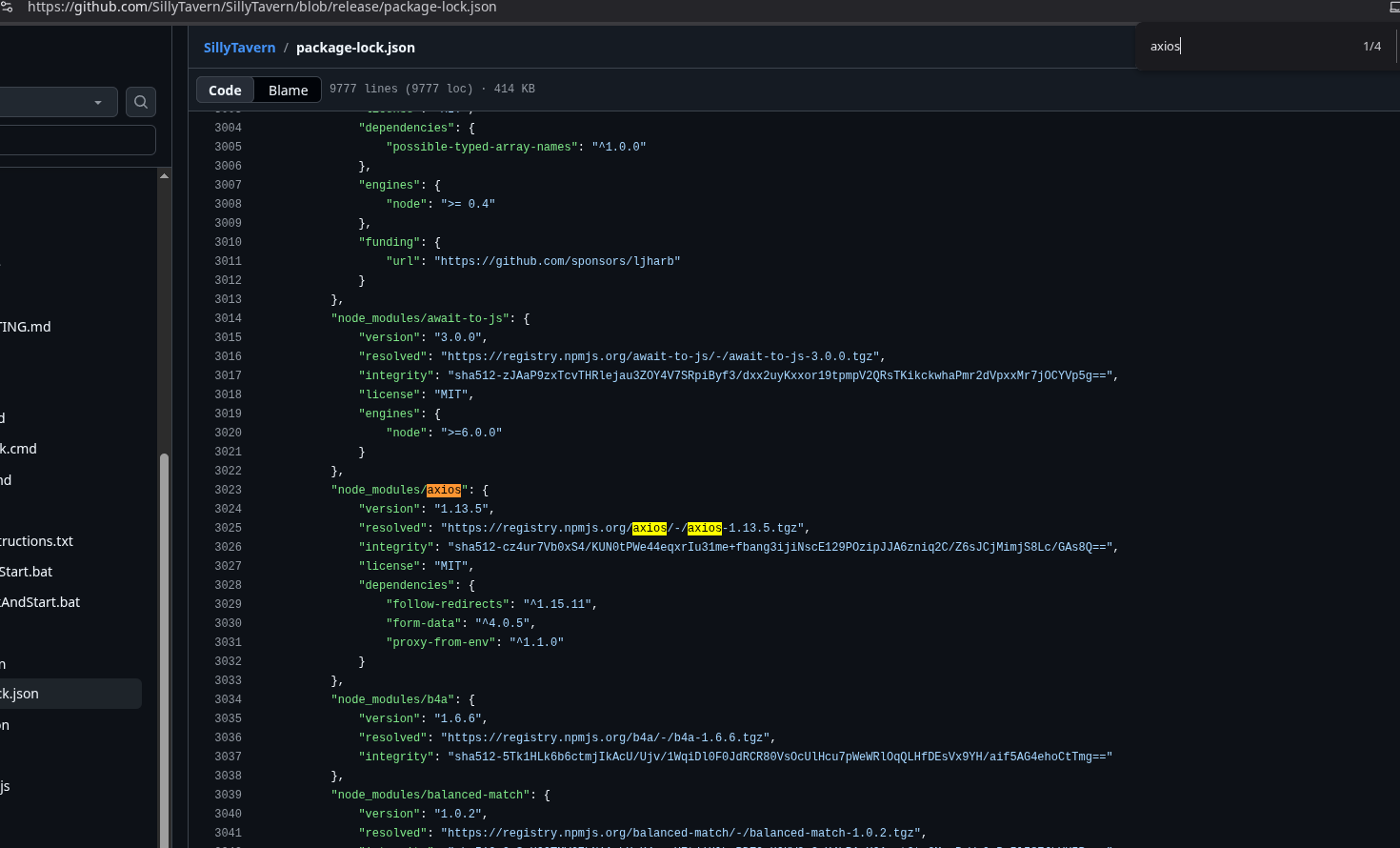Click the orange-highlighted "axios" match on line 3023
This screenshot has width=1400, height=848.
point(444,490)
